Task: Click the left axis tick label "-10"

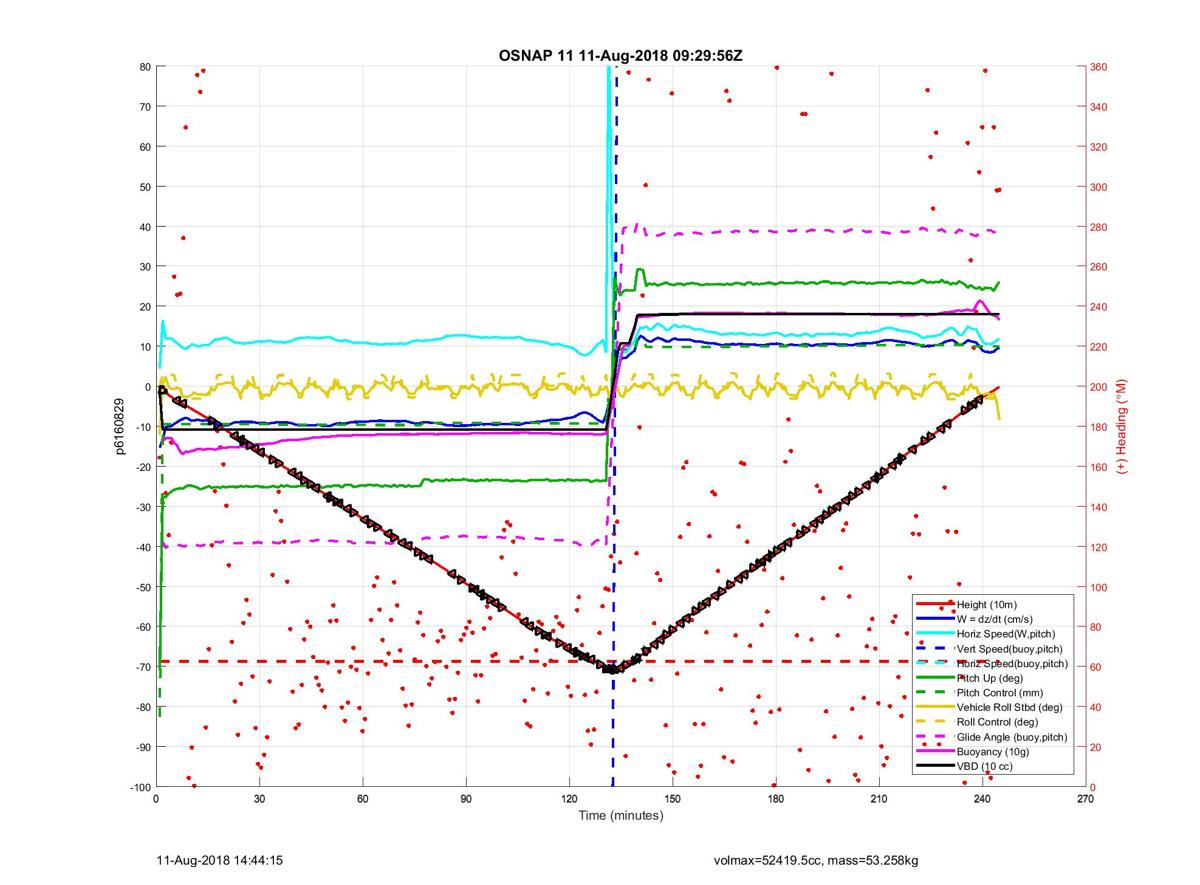Action: [x=142, y=427]
